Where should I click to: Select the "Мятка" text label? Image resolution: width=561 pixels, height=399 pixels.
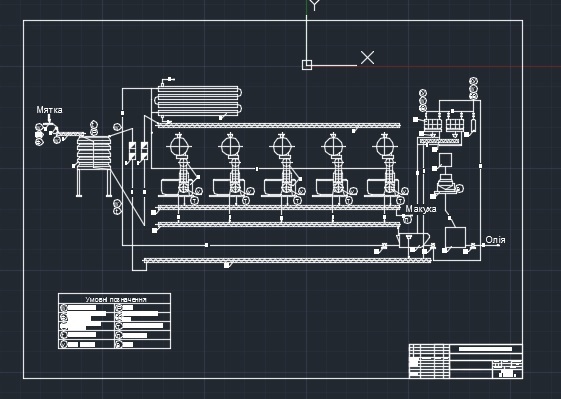[49, 110]
